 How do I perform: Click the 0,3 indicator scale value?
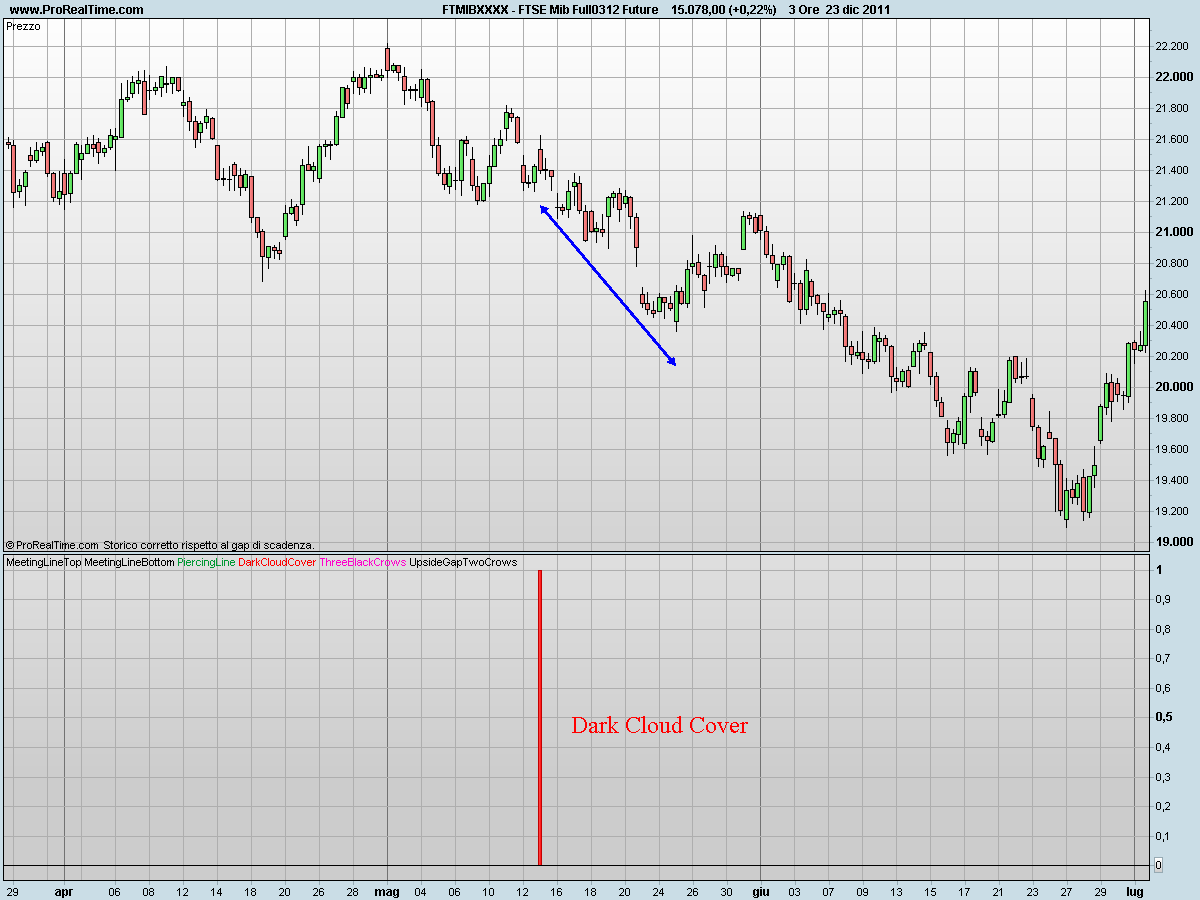[1162, 776]
